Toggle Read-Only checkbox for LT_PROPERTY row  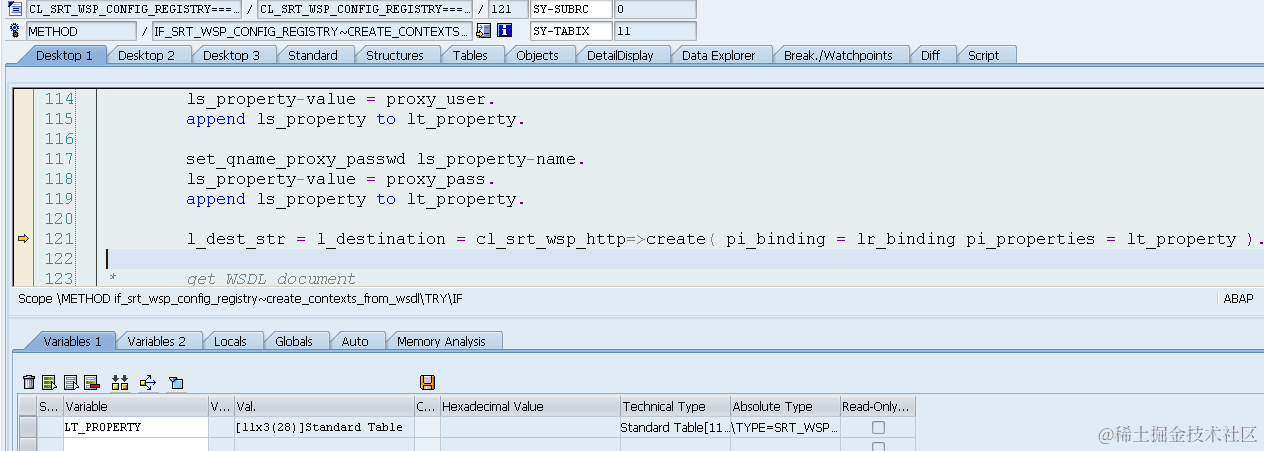pos(878,427)
